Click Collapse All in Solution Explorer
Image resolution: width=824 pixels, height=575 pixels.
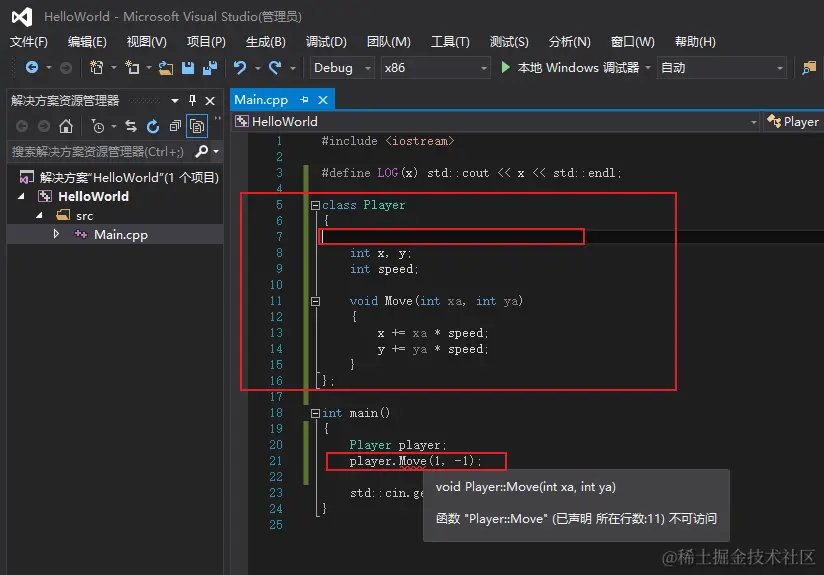(175, 126)
